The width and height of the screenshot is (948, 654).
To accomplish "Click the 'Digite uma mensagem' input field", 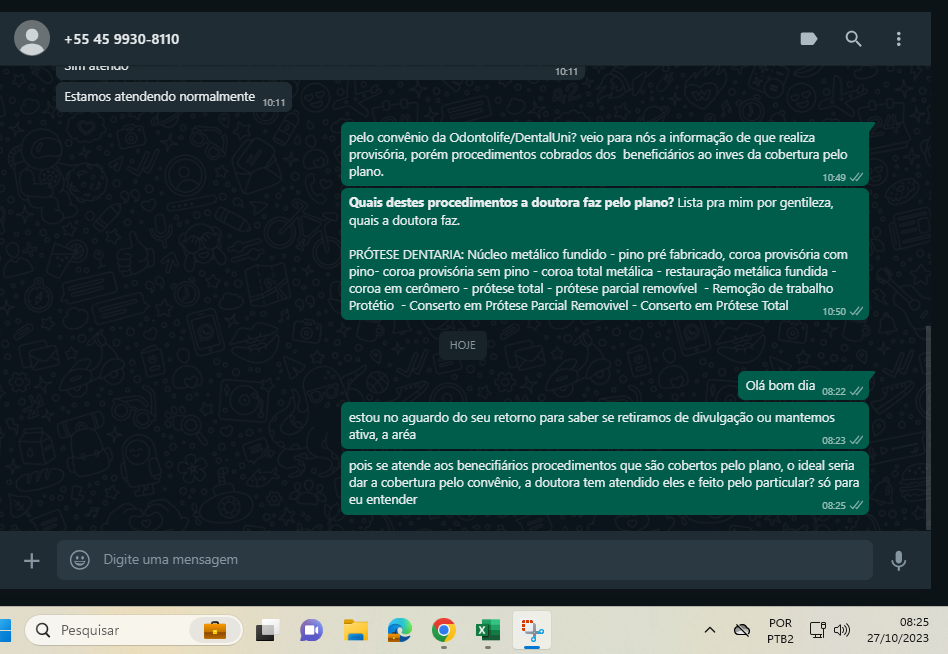I will [x=480, y=560].
